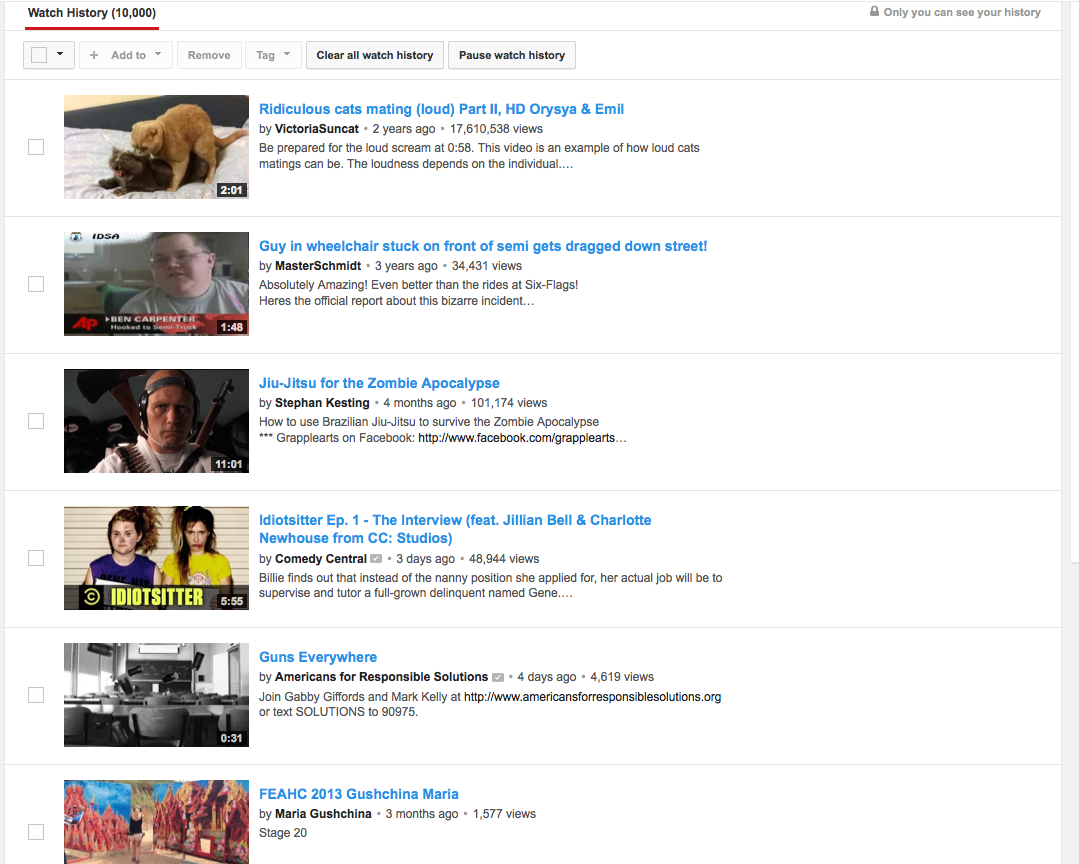
Task: Click the Remove button
Action: tap(209, 55)
